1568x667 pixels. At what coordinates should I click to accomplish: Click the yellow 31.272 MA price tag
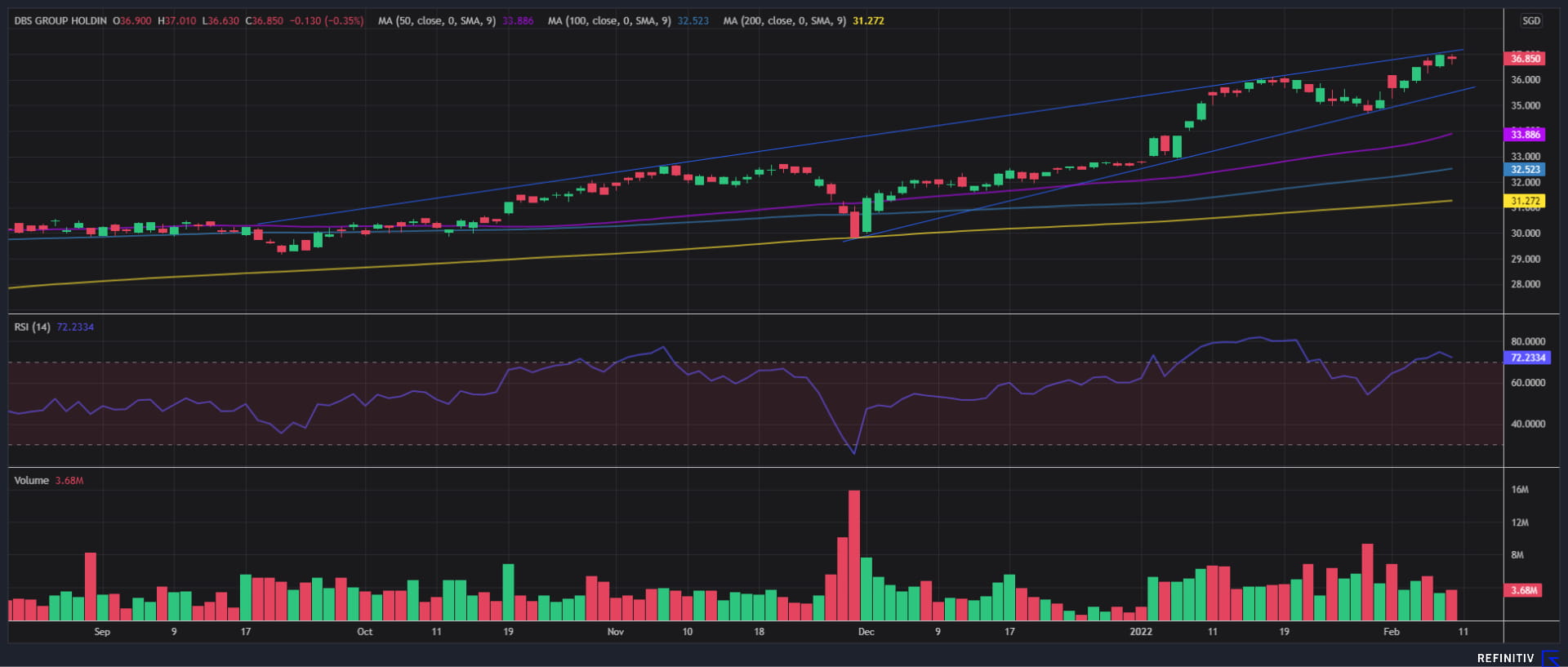pos(1524,201)
